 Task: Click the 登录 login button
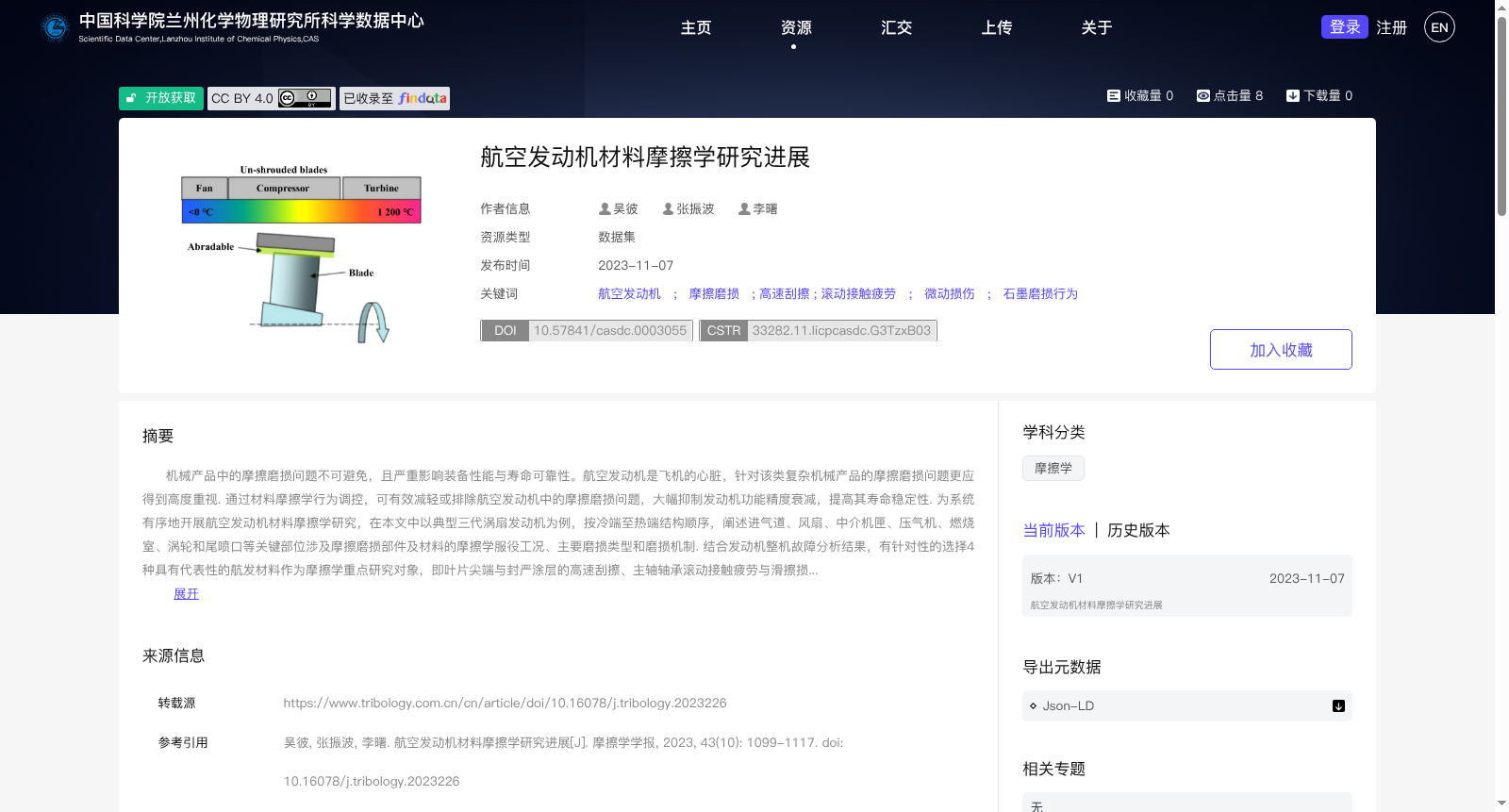tap(1345, 26)
